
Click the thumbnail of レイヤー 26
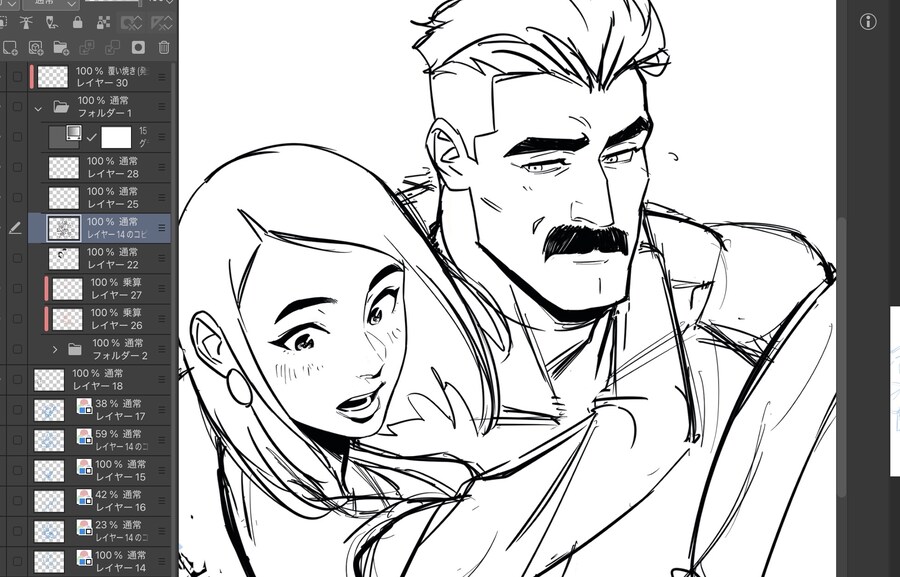click(x=66, y=319)
